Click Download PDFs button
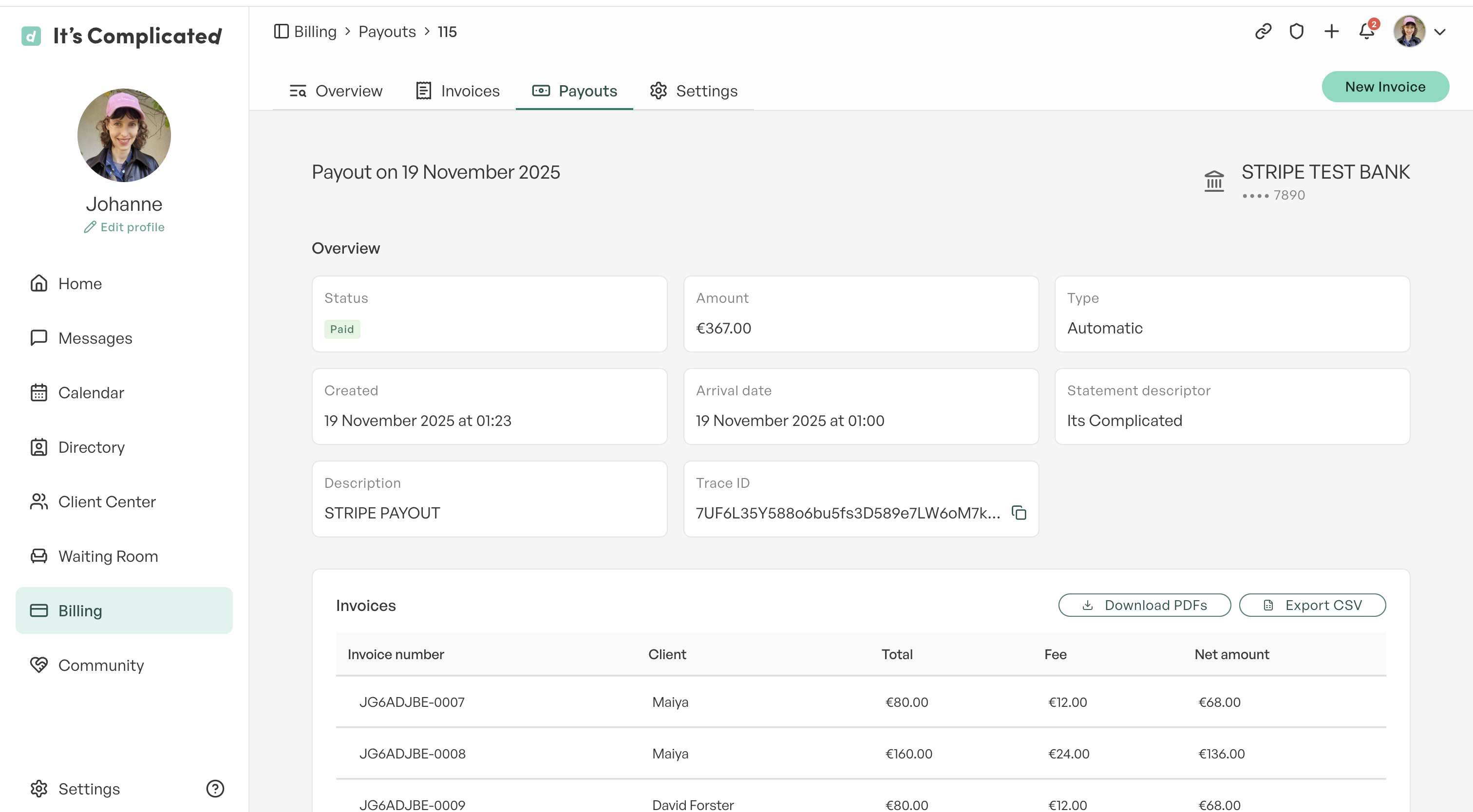Viewport: 1473px width, 812px height. (x=1144, y=605)
